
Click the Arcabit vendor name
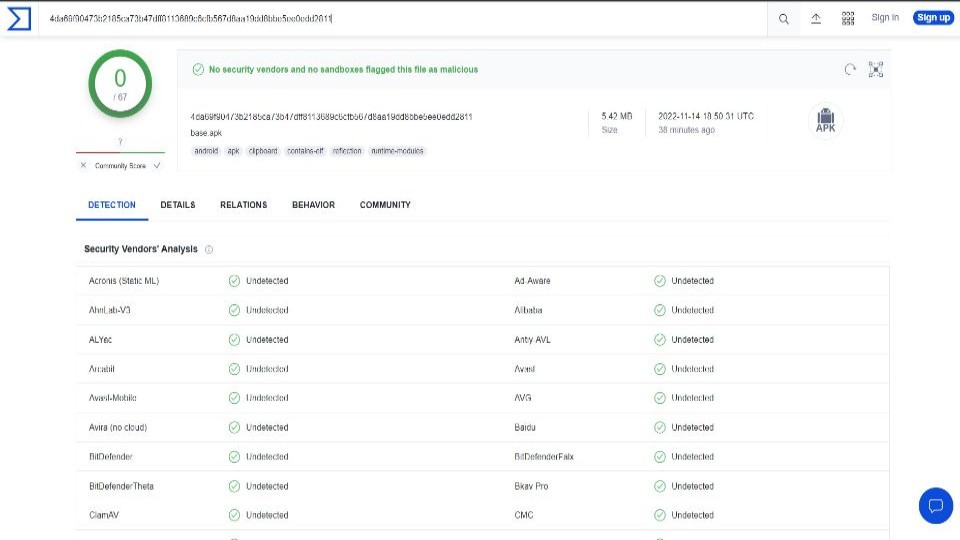pos(102,369)
